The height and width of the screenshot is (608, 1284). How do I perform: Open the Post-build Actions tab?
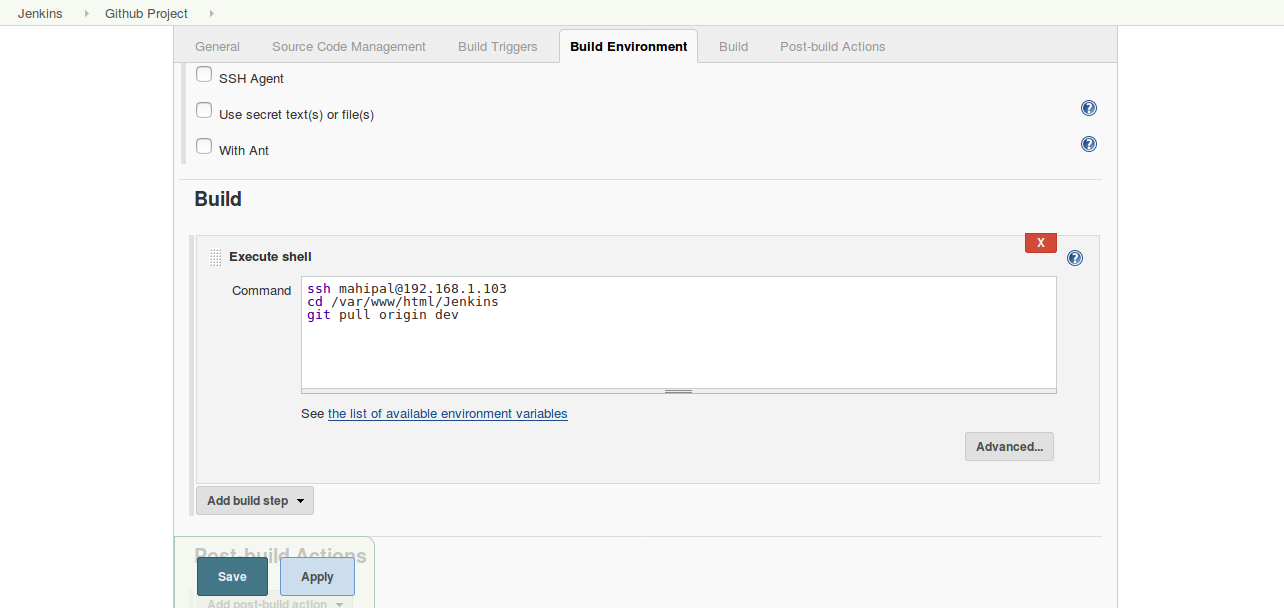tap(833, 46)
